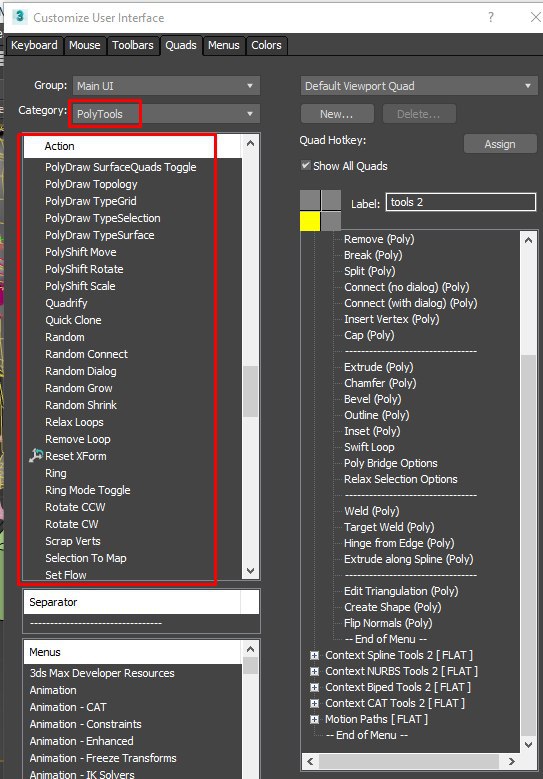Select the dashed separator line item
The image size is (543, 779).
[95, 623]
